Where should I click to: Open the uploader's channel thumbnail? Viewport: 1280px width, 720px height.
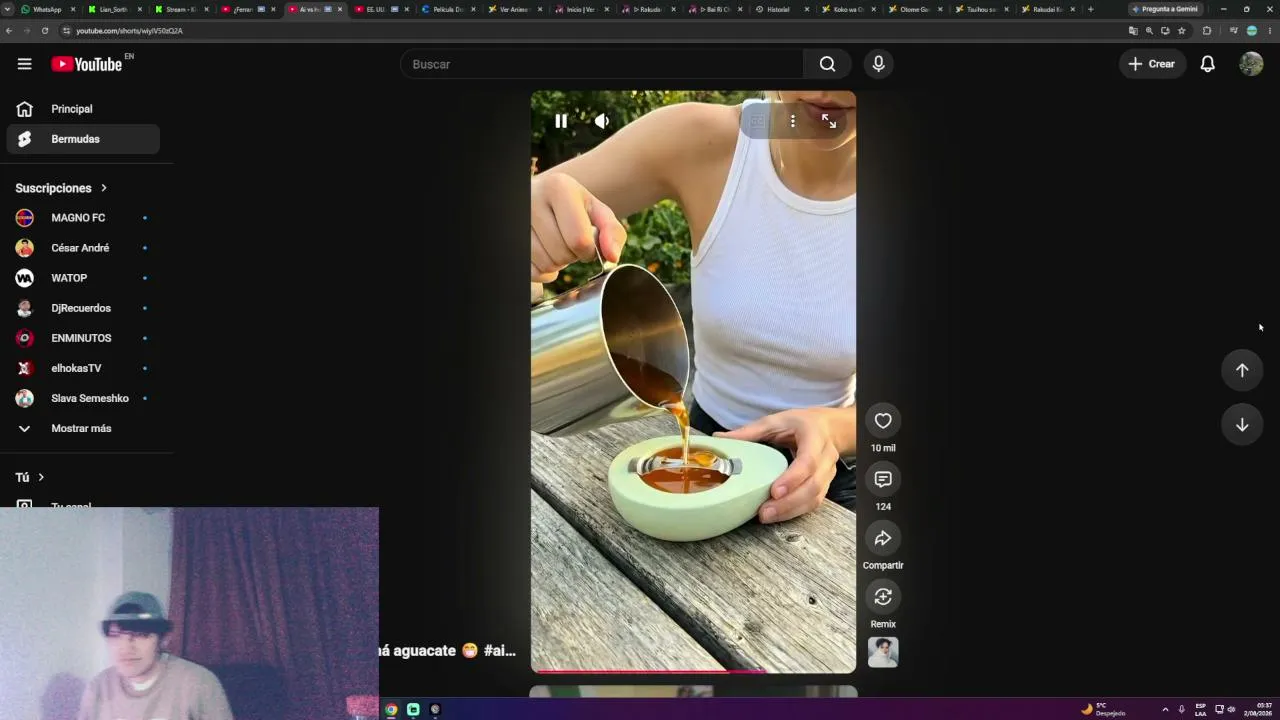(x=883, y=652)
